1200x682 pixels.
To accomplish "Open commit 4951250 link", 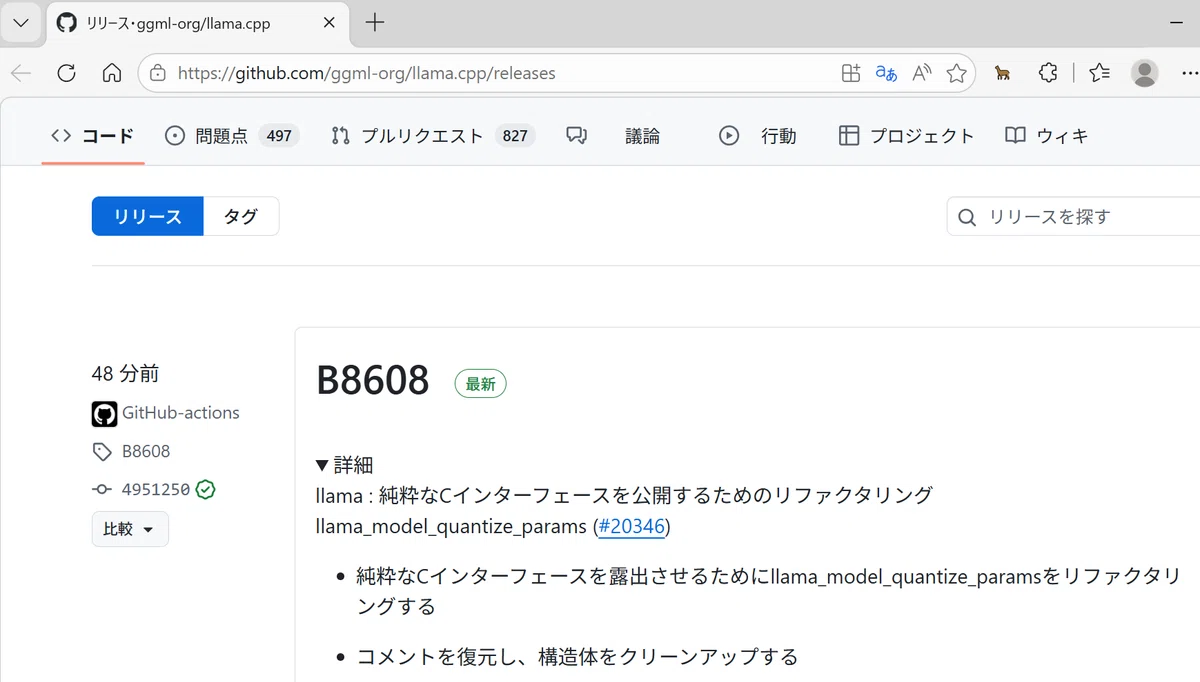I will (x=156, y=490).
